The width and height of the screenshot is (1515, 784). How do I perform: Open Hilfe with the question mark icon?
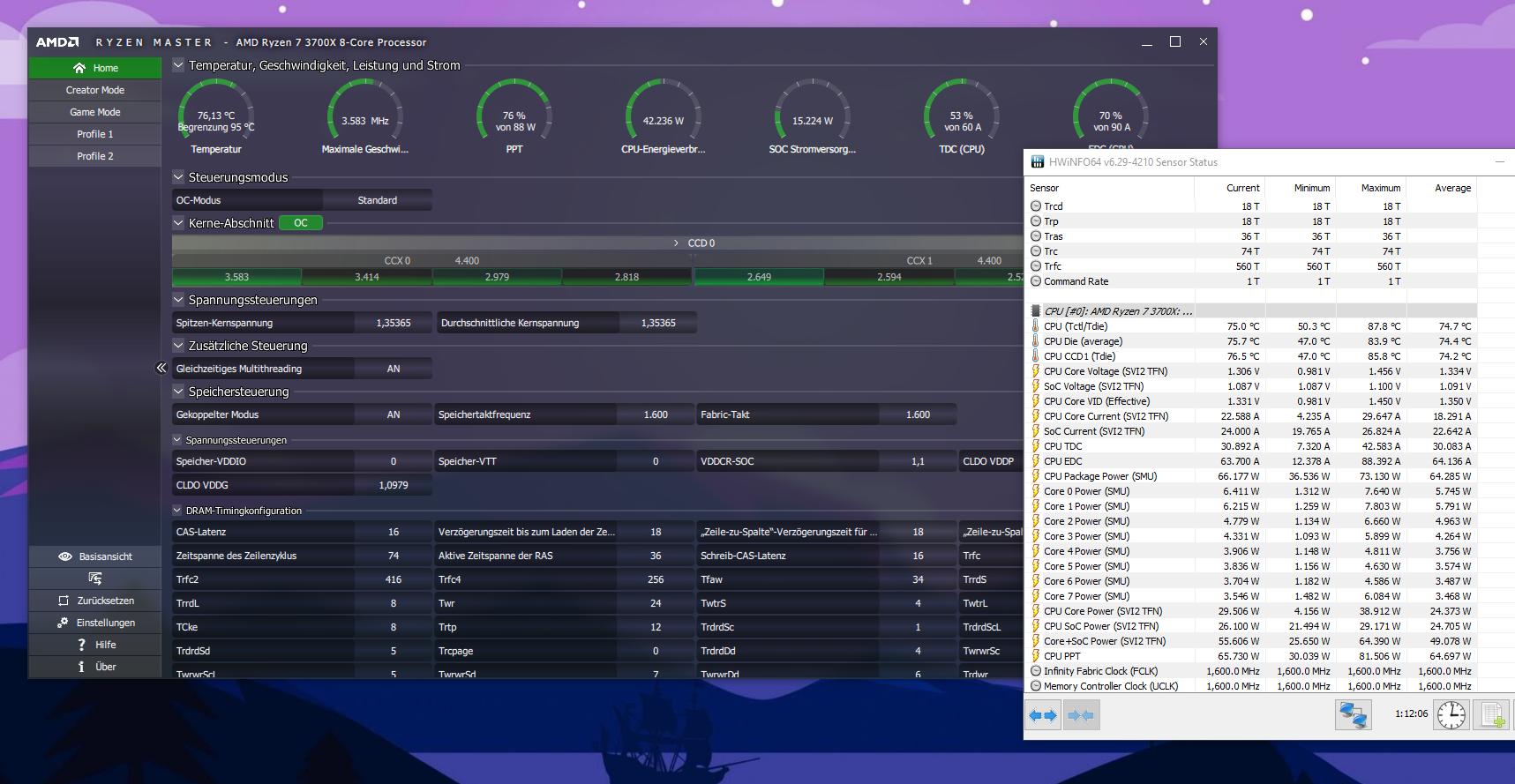pyautogui.click(x=95, y=645)
